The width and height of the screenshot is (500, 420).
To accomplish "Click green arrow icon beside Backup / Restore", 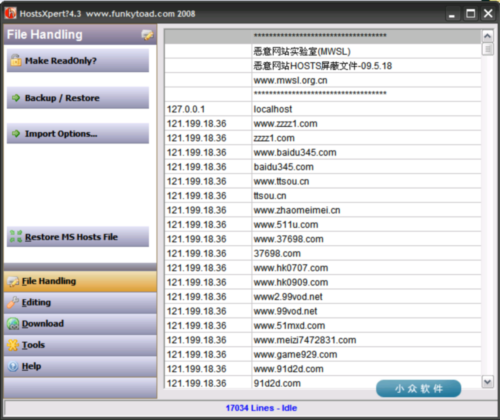I will click(x=16, y=98).
